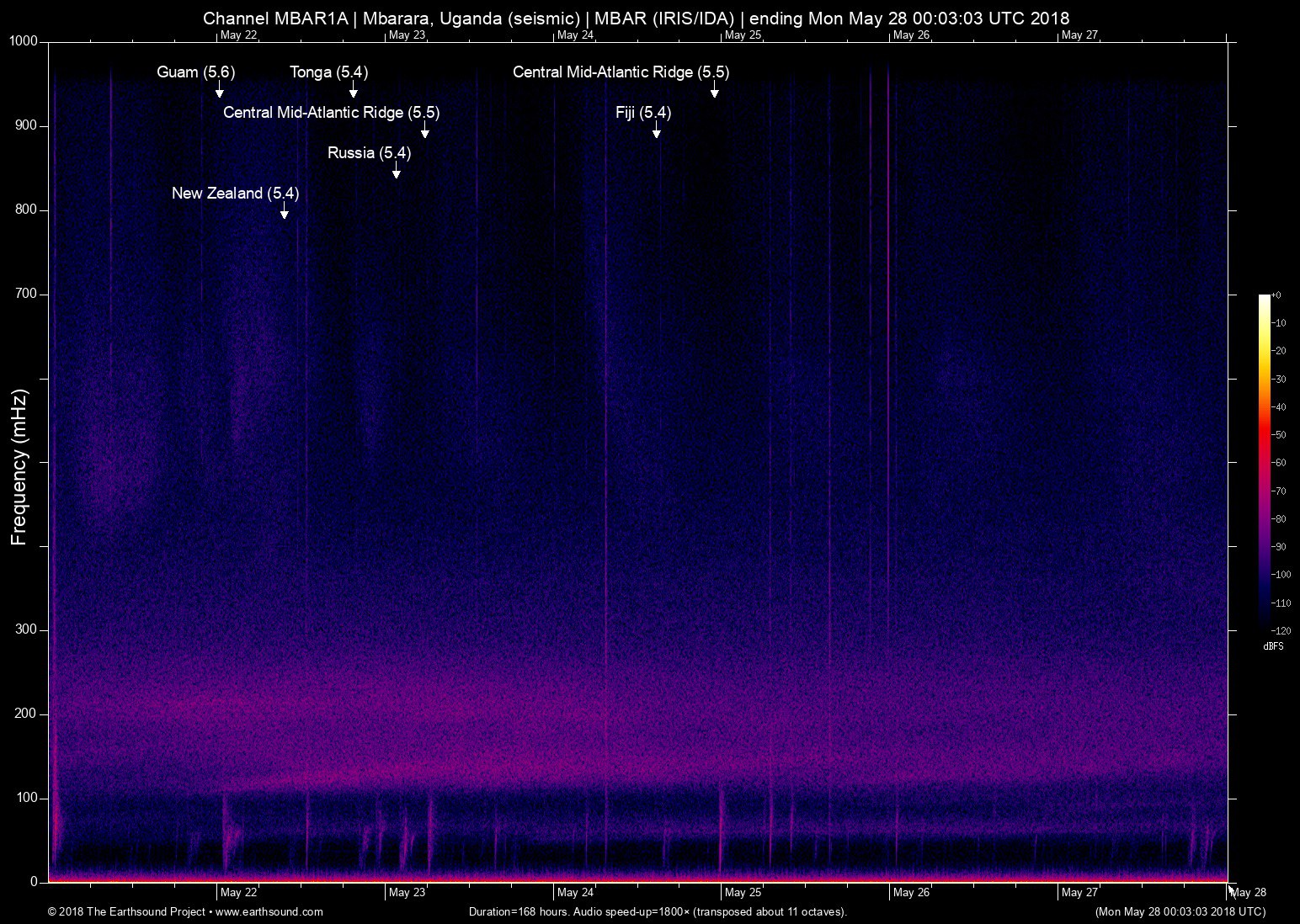Viewport: 1300px width, 924px height.
Task: Click the -50 level on the dBFS color bar
Action: tap(1264, 434)
